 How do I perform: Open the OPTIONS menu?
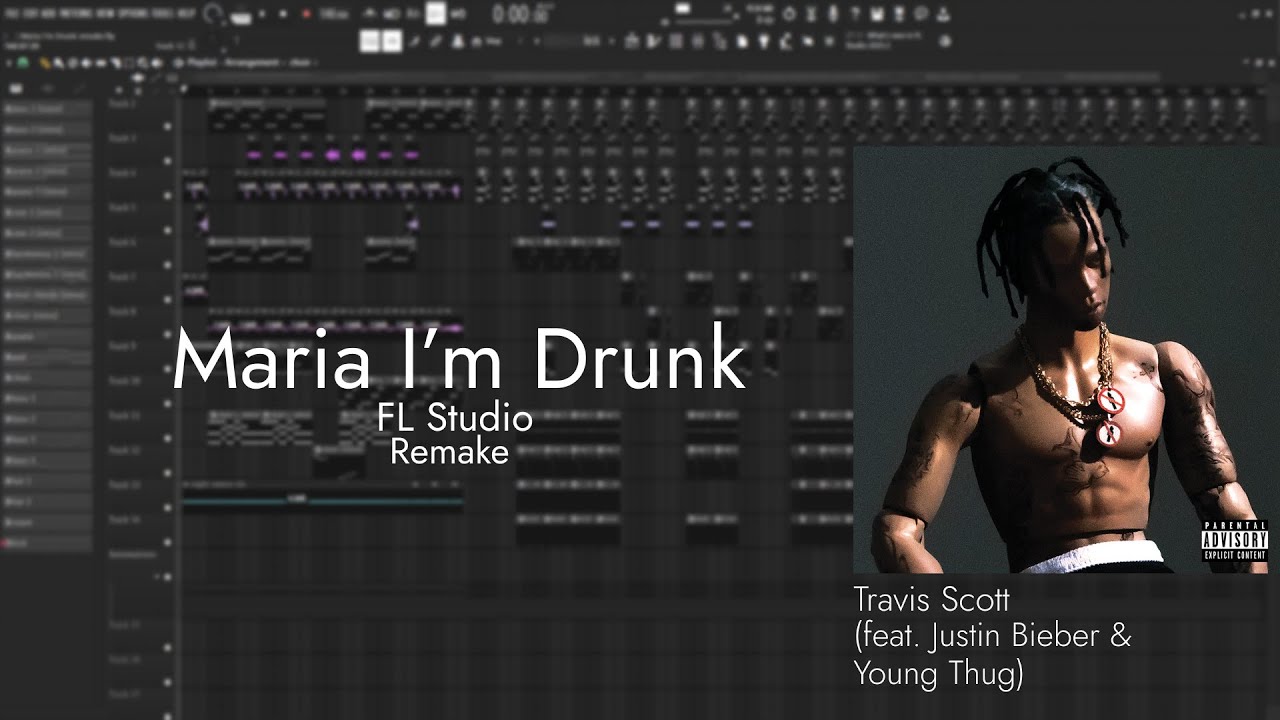[133, 14]
